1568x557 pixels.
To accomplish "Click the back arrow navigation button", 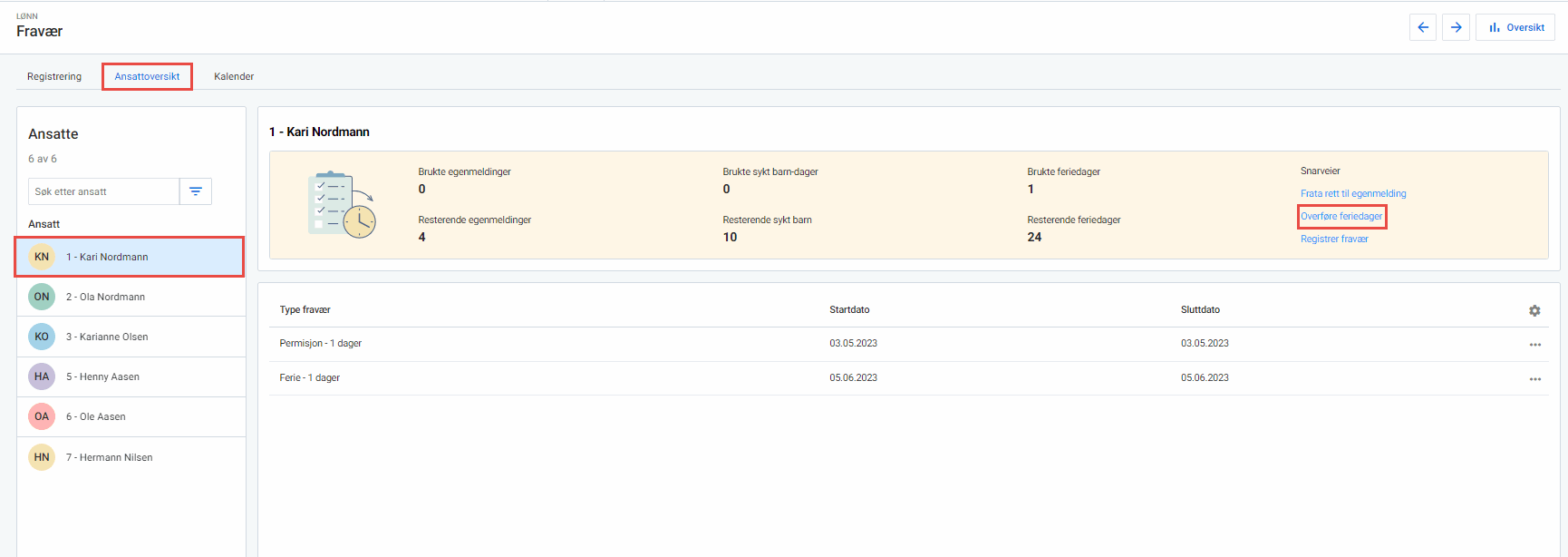I will click(x=1423, y=27).
